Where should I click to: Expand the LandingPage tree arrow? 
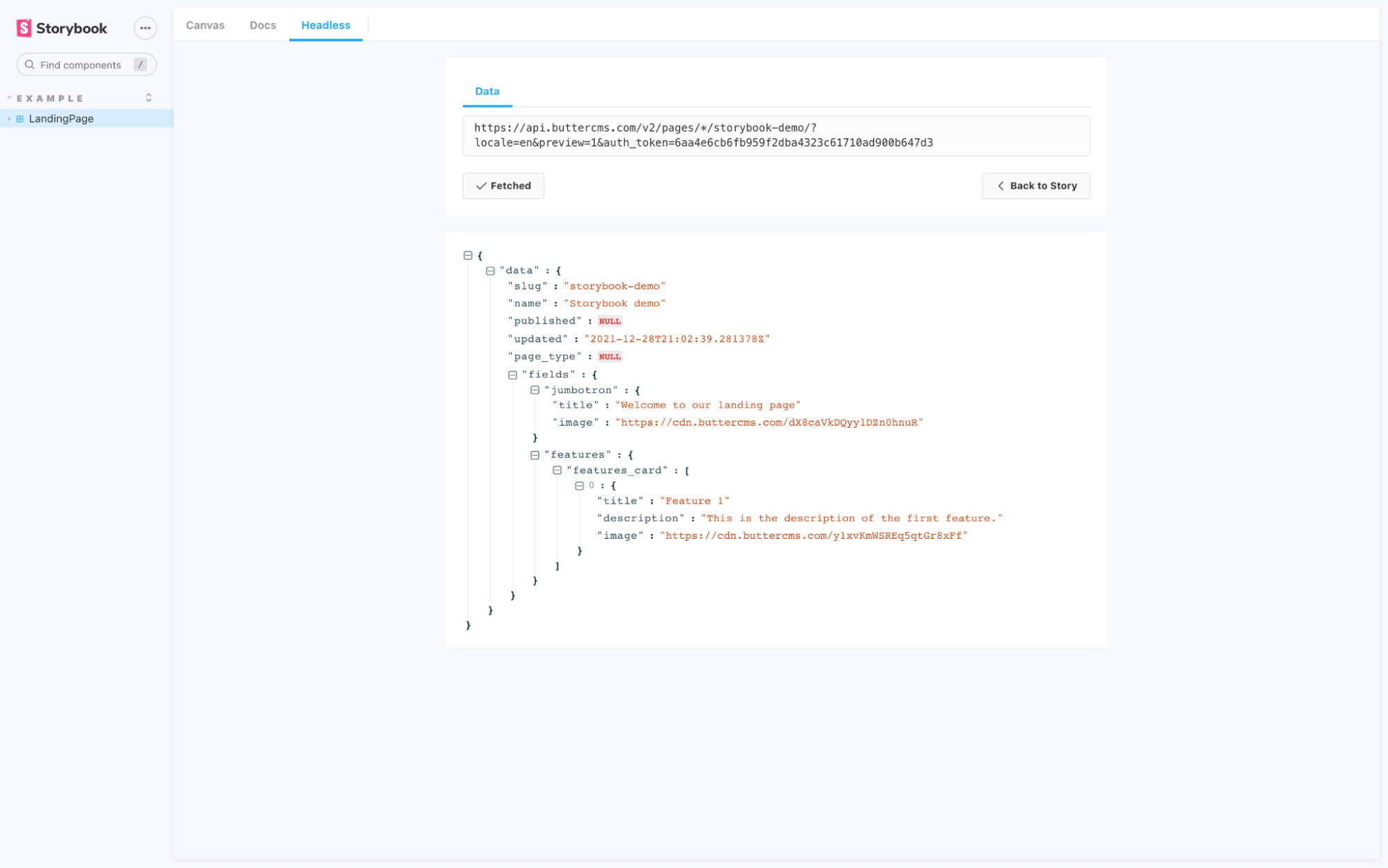point(9,119)
